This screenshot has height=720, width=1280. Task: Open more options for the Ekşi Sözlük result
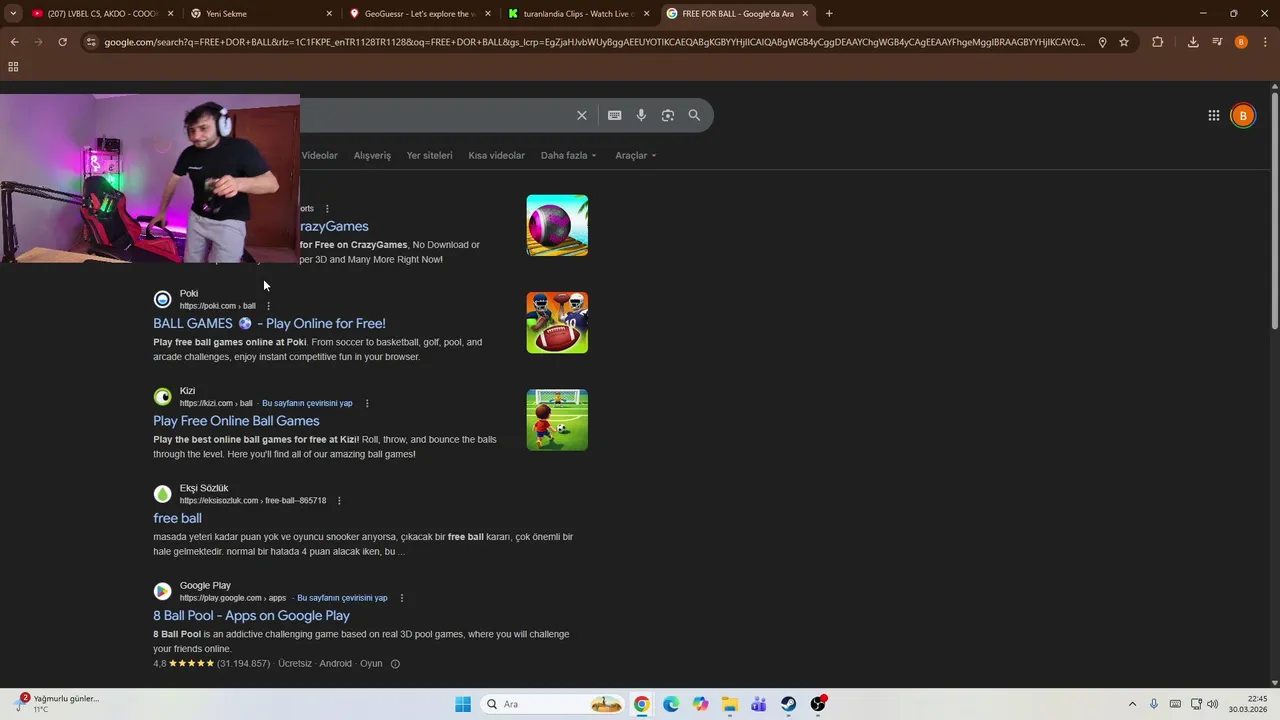click(339, 500)
